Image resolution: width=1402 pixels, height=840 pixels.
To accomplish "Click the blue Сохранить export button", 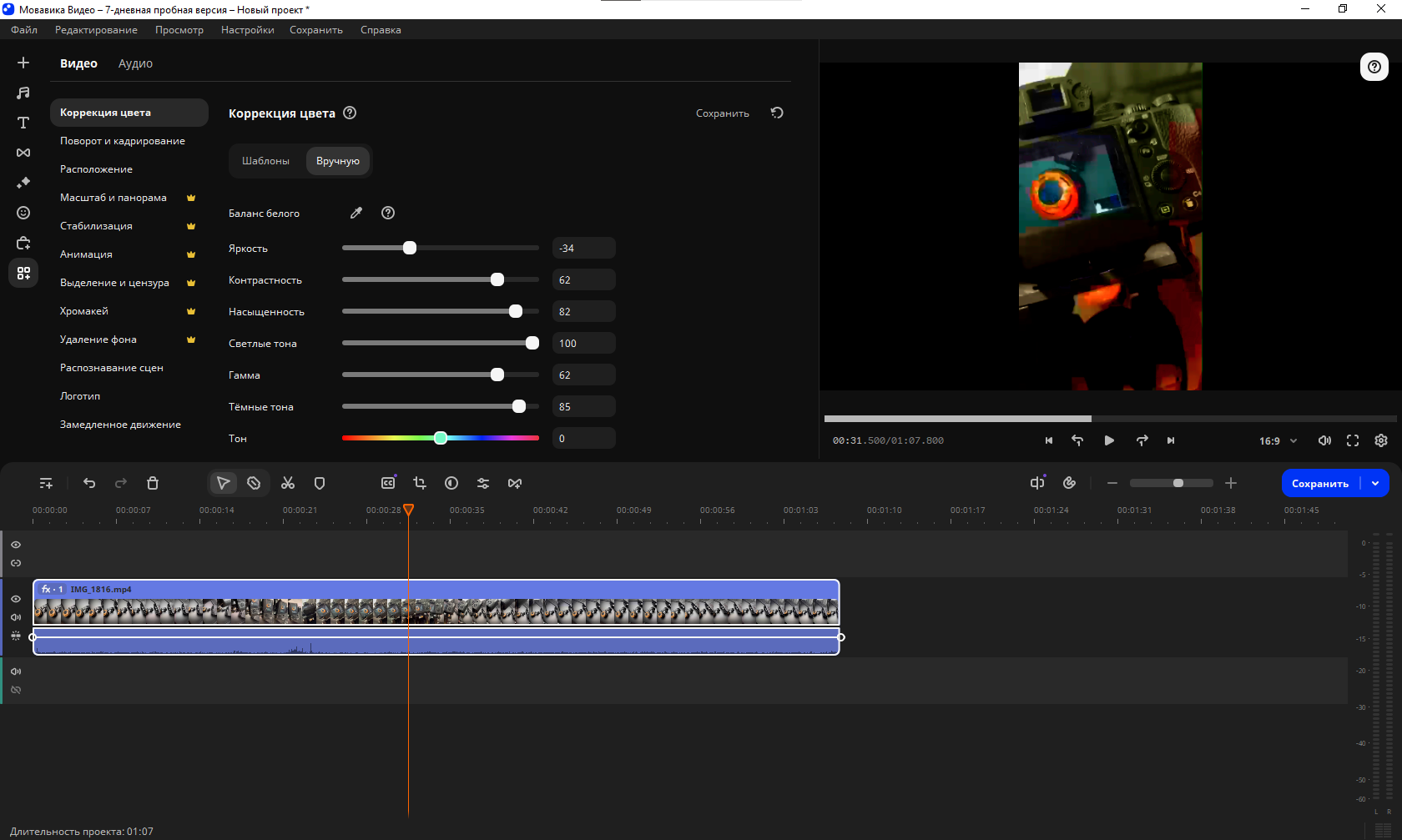I will 1319,483.
